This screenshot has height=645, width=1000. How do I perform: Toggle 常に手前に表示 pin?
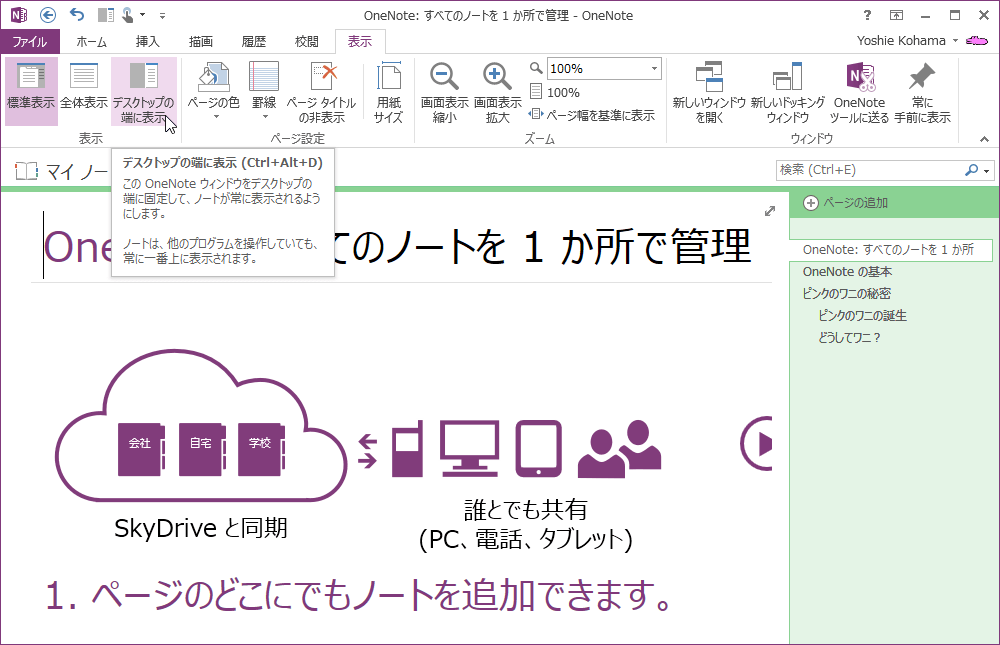(922, 93)
